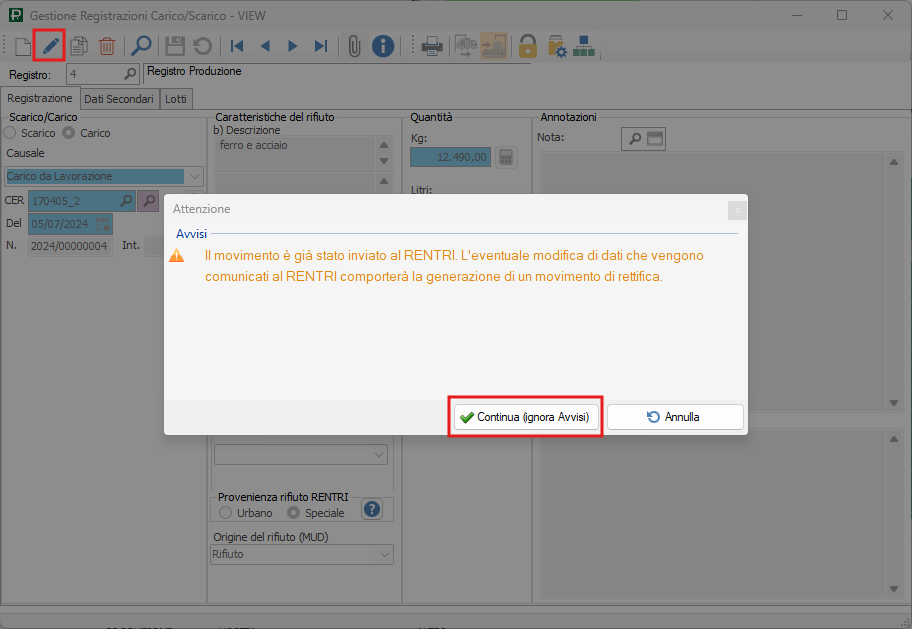Expand the Causale dropdown

[194, 176]
